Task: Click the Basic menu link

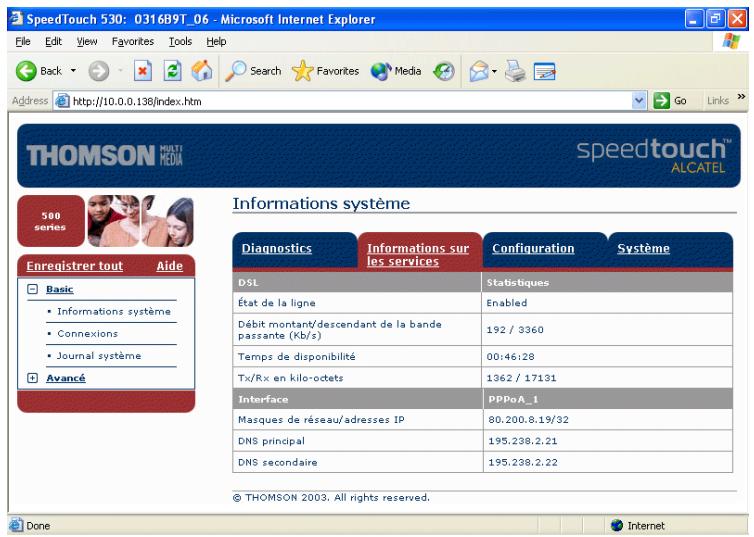Action: tap(60, 289)
